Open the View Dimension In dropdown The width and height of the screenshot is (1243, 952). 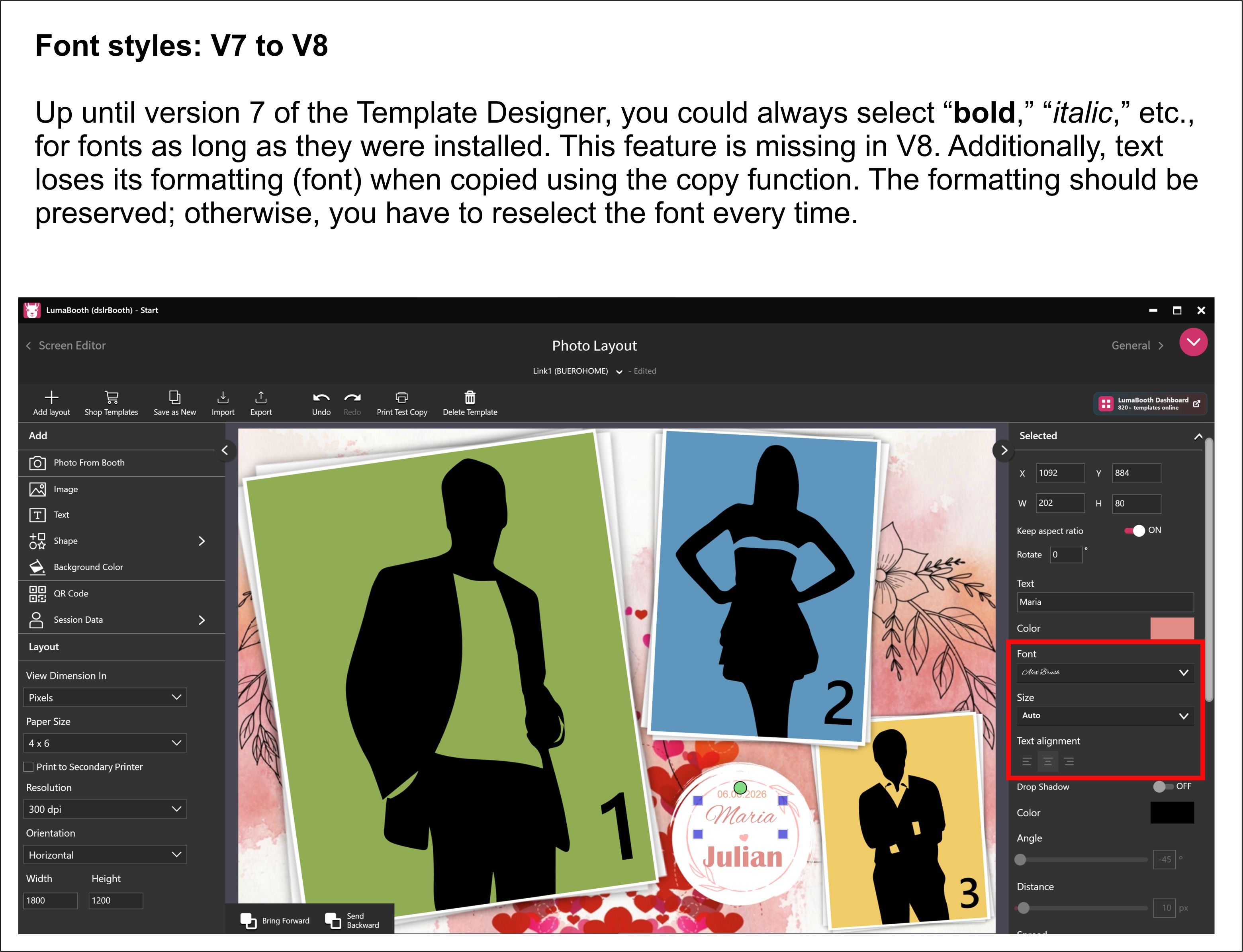pos(105,698)
